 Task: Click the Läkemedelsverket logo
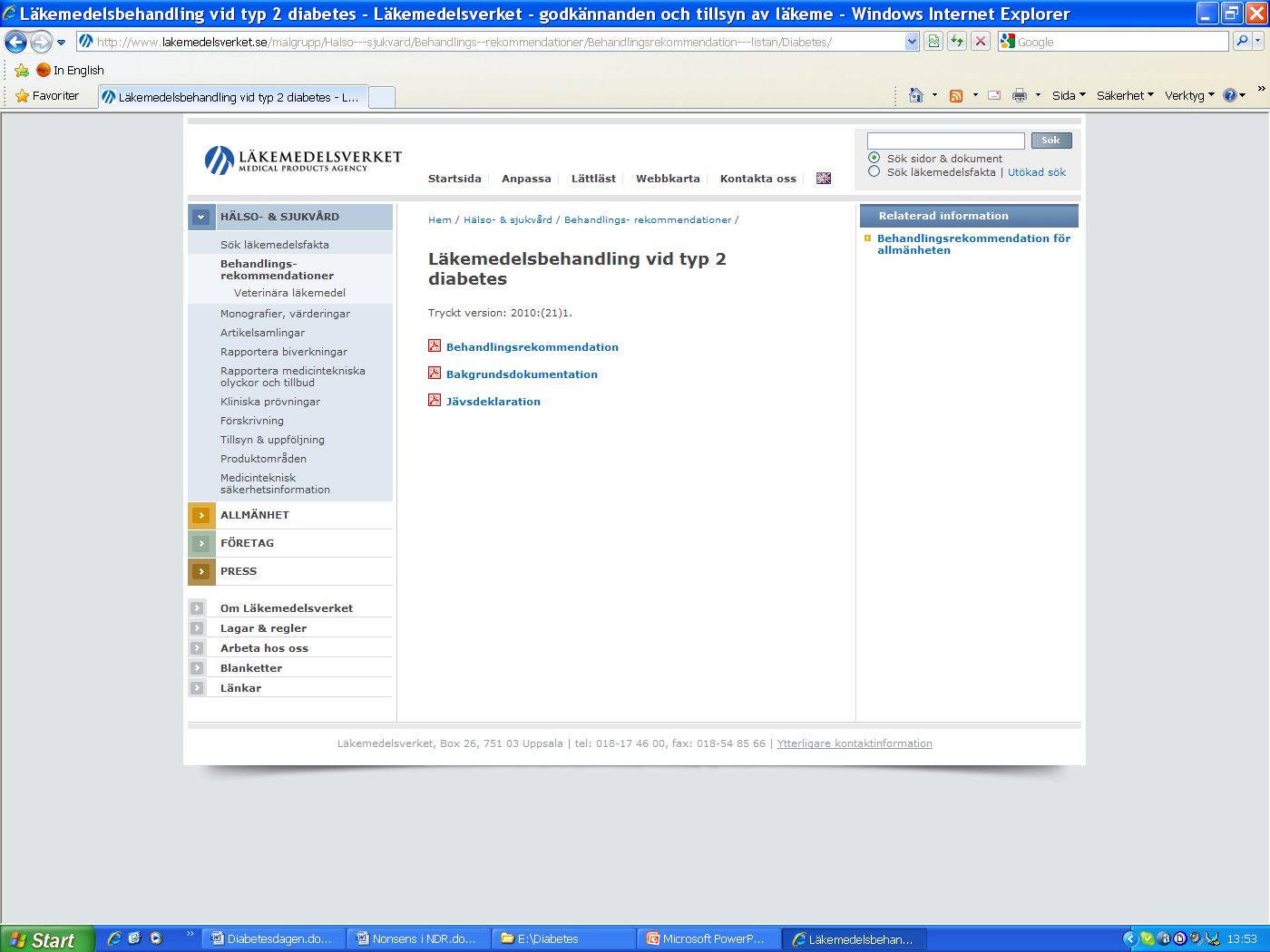tap(303, 160)
